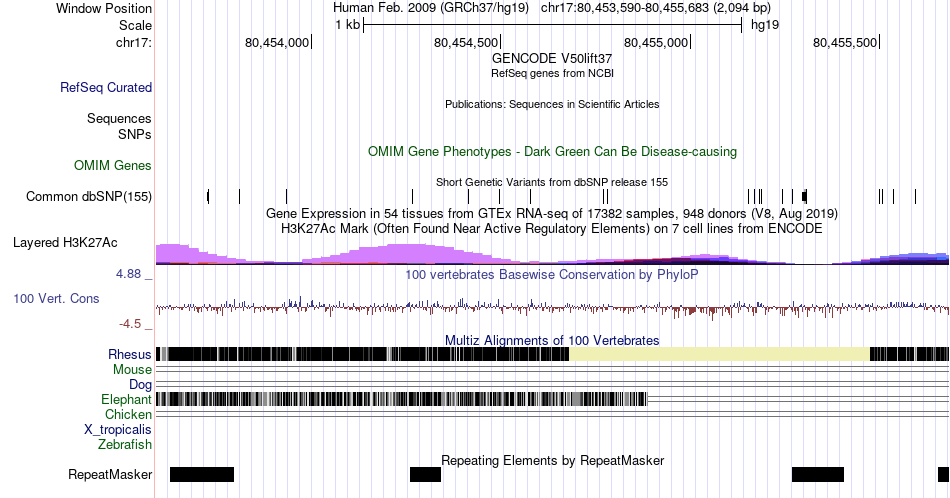The image size is (950, 498).
Task: Click the 100 Vert. Cons track label
Action: click(x=56, y=298)
